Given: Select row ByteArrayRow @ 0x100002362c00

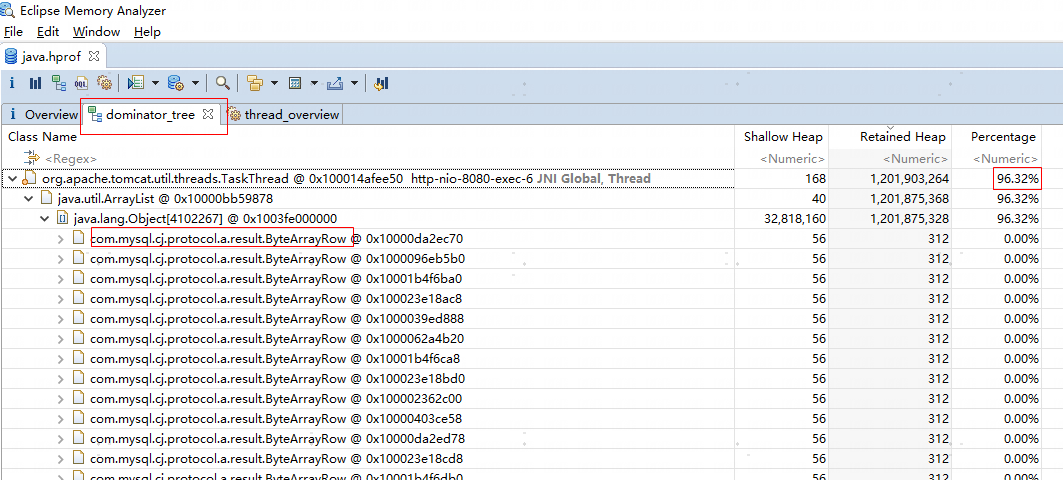Looking at the screenshot, I should [521, 398].
